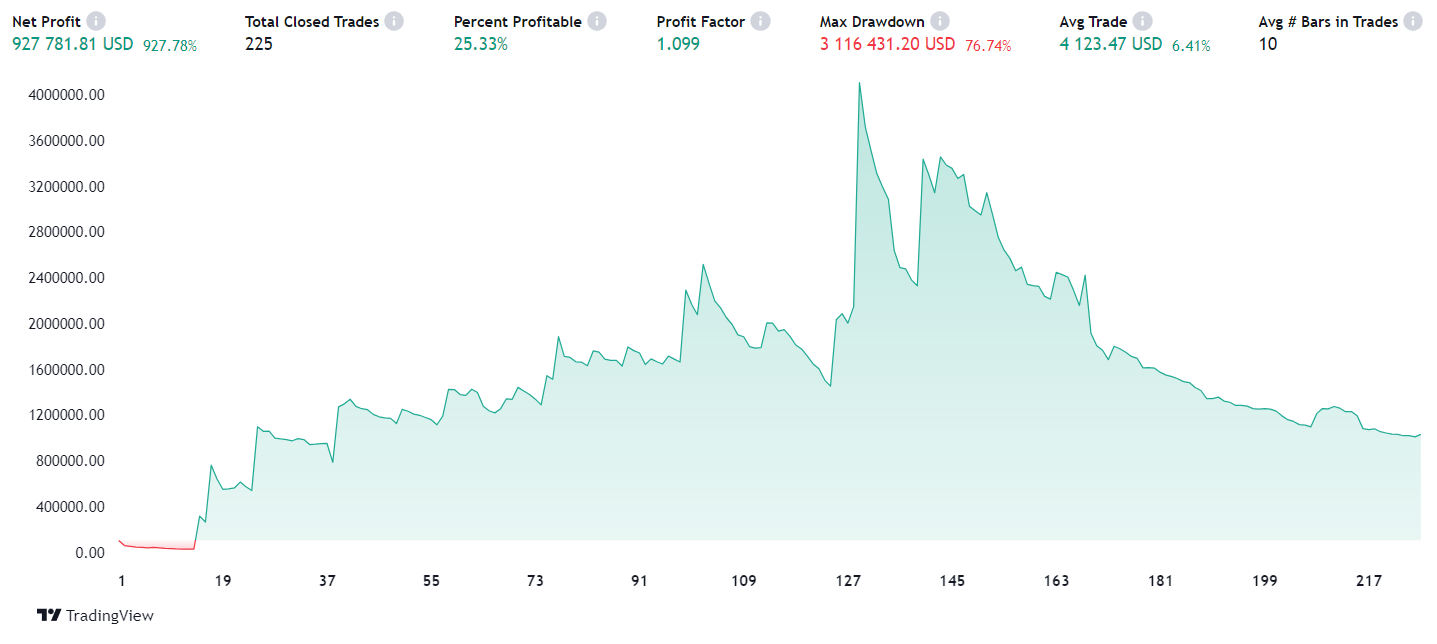
Task: Click the Max Drawdown info icon
Action: (x=940, y=21)
